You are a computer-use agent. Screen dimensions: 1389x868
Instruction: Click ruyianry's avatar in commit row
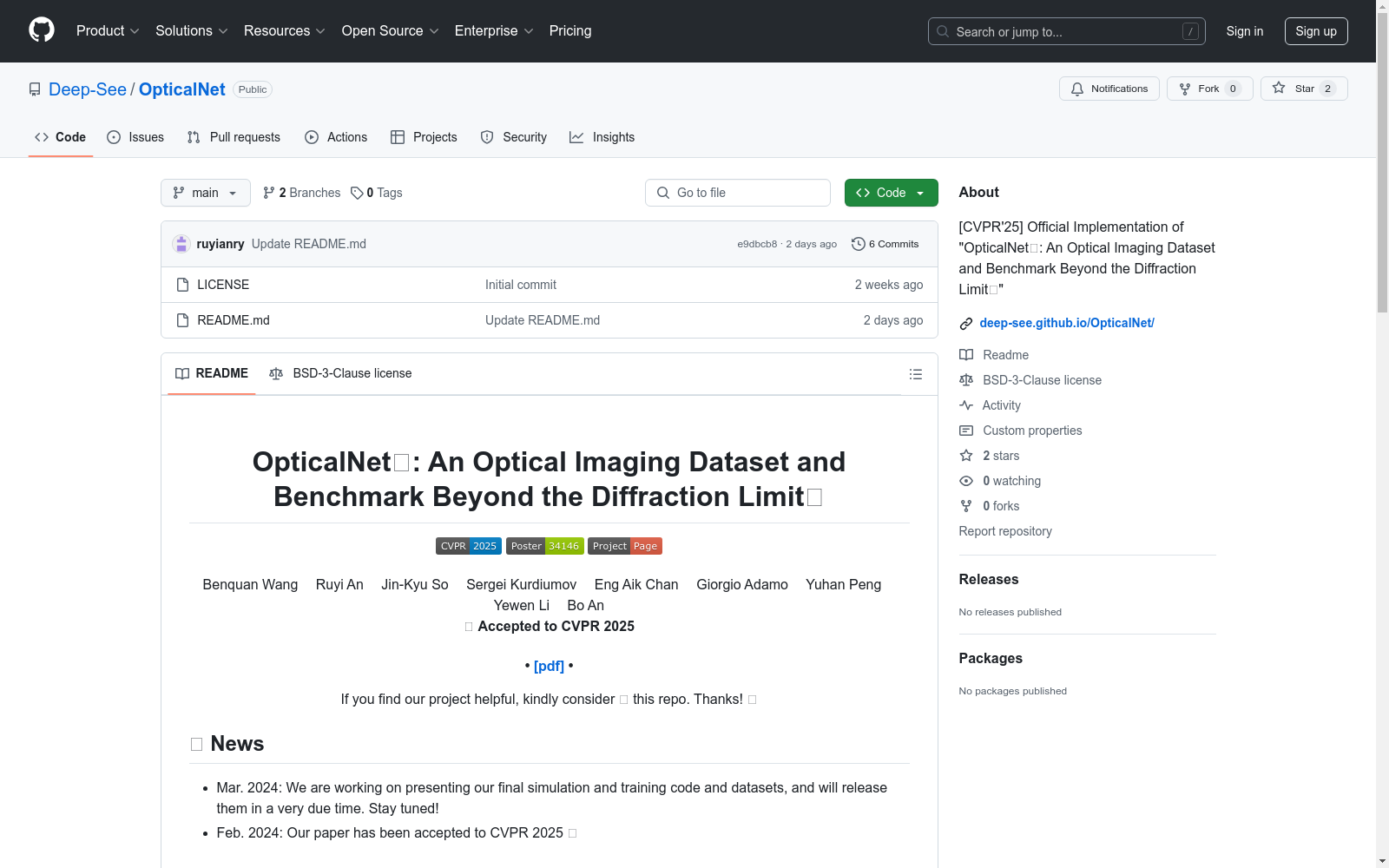click(x=181, y=244)
